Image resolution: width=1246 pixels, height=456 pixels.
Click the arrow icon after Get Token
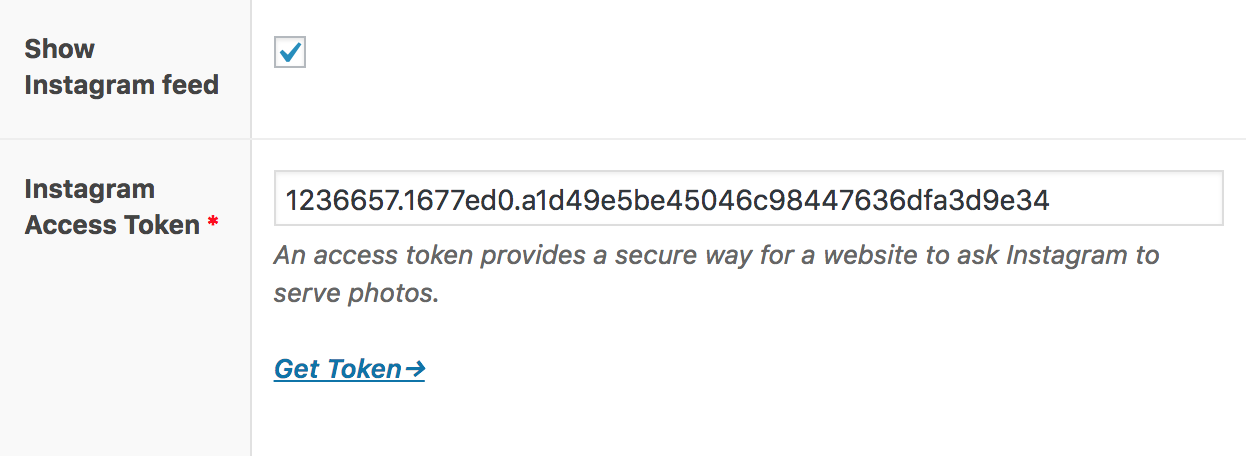[x=415, y=369]
